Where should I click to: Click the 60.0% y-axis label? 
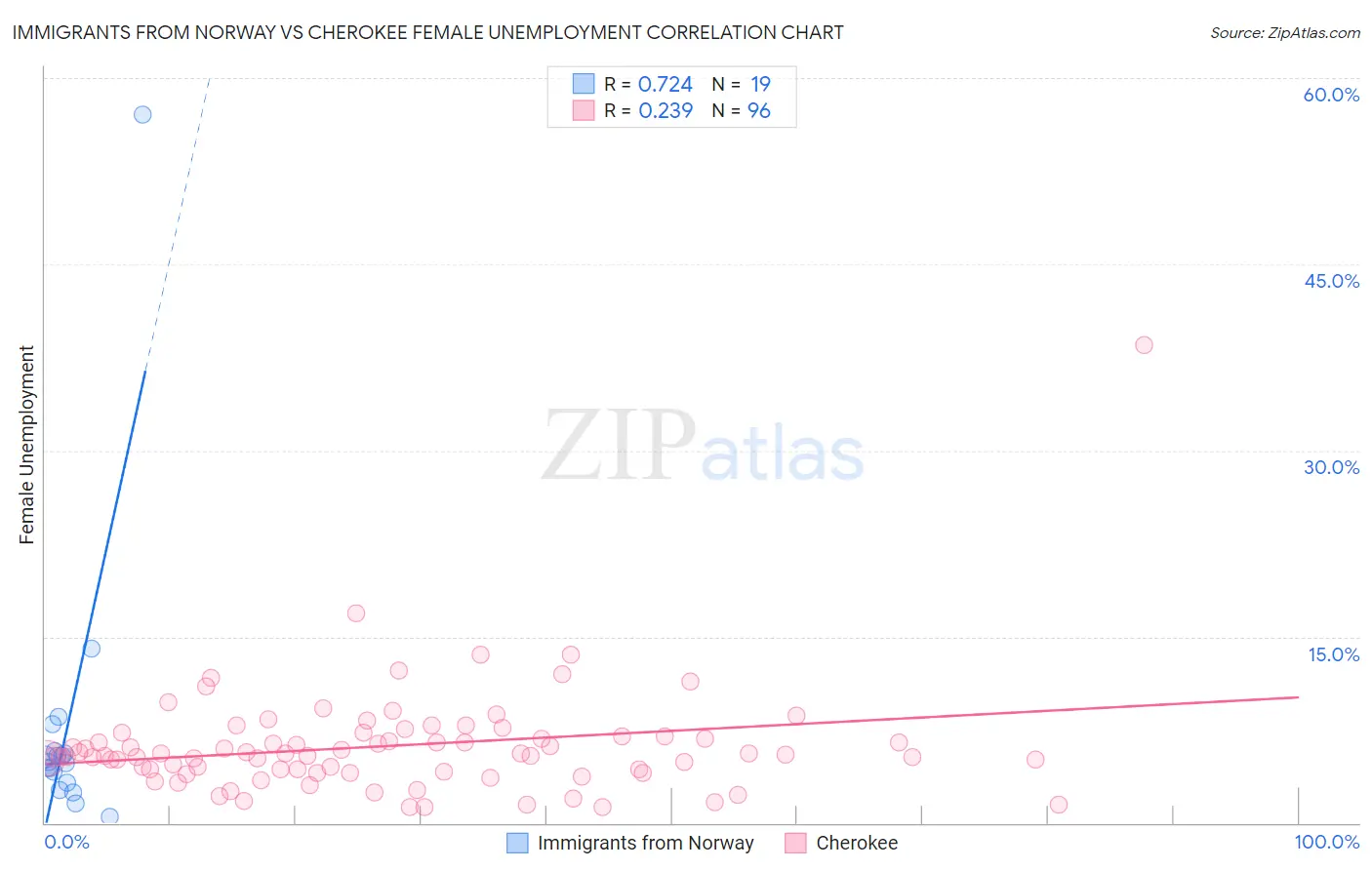tap(1331, 95)
